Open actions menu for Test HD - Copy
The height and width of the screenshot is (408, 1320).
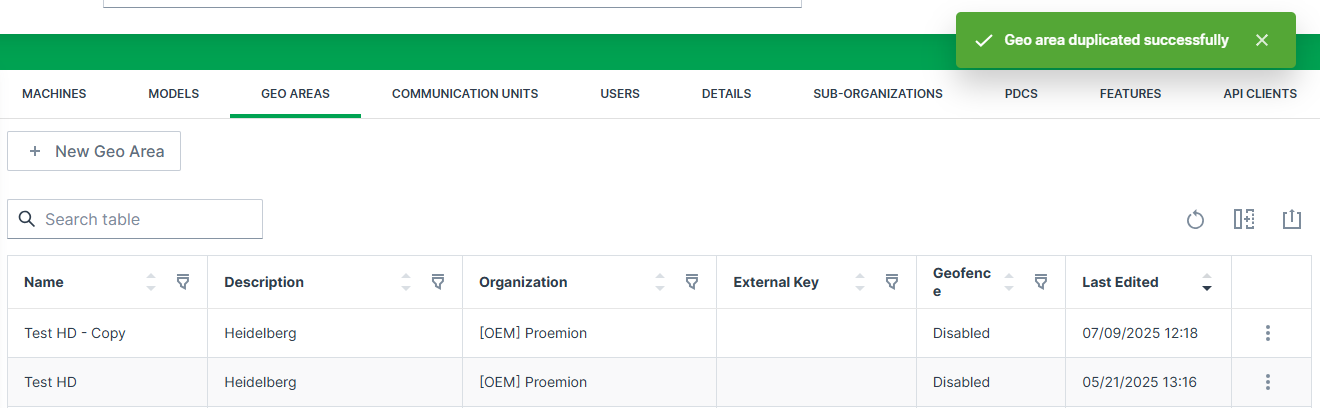1268,333
